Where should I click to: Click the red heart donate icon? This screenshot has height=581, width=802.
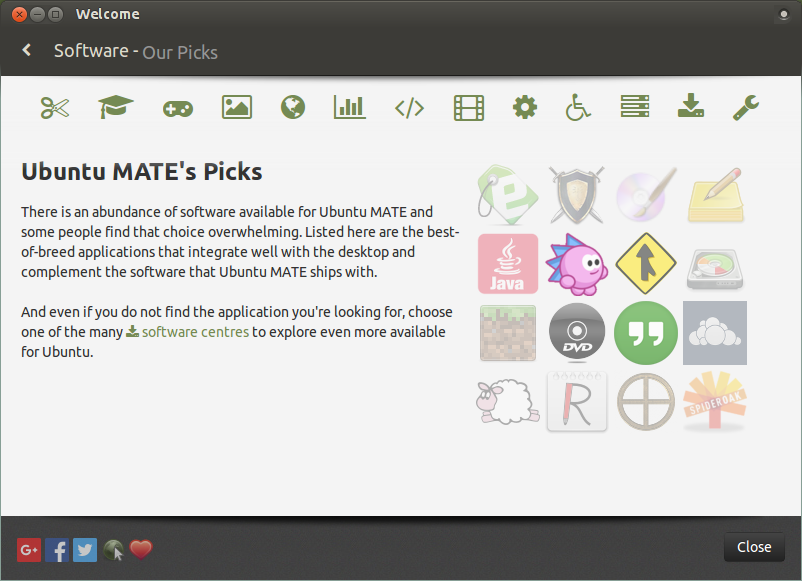(x=141, y=550)
